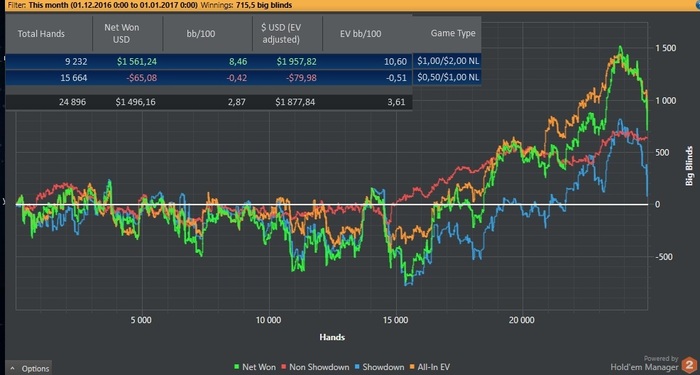Click the $1 877,84 total EV adjusted value

pos(295,102)
